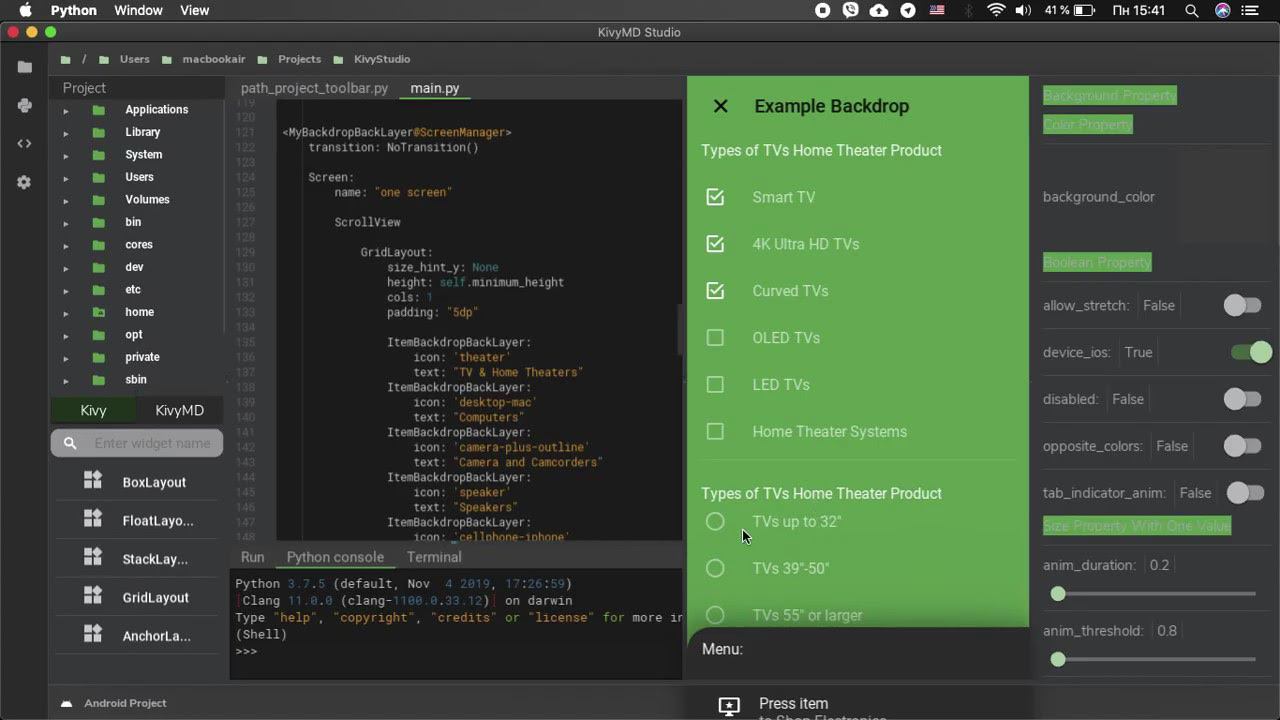
Task: Open the settings gear in left sidebar
Action: point(25,182)
